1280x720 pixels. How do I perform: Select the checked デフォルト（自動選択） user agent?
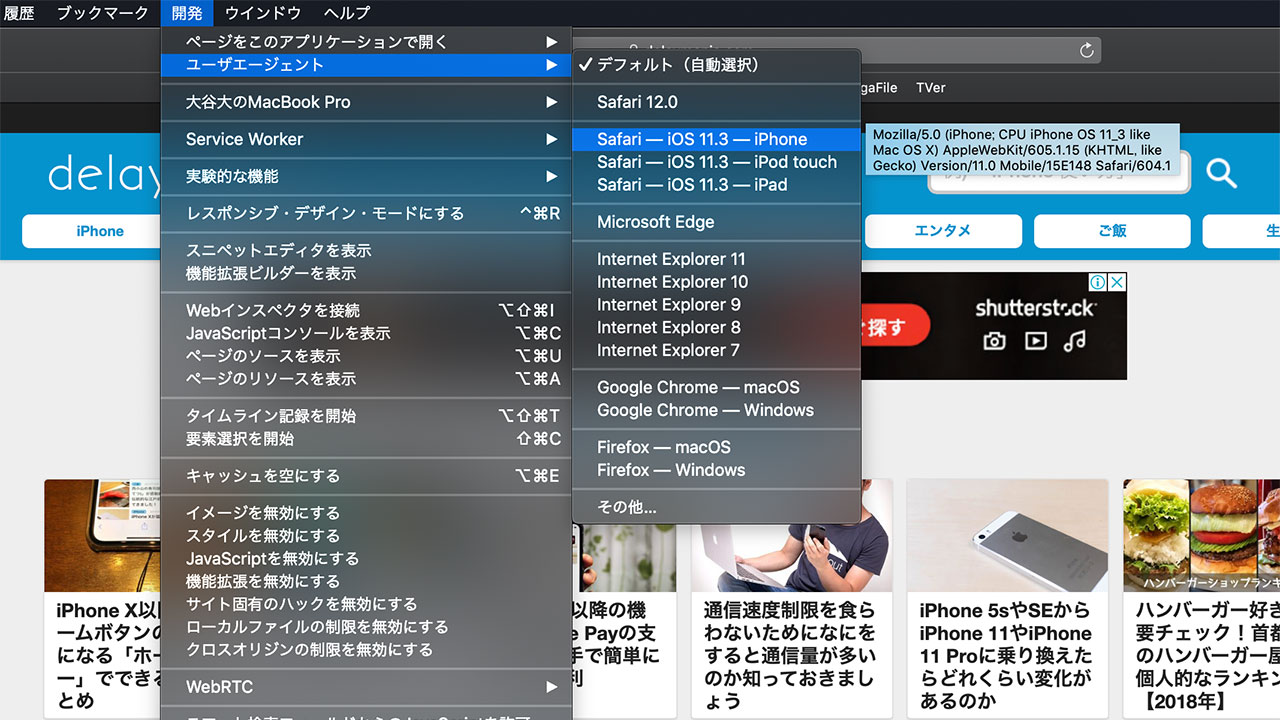[x=716, y=64]
